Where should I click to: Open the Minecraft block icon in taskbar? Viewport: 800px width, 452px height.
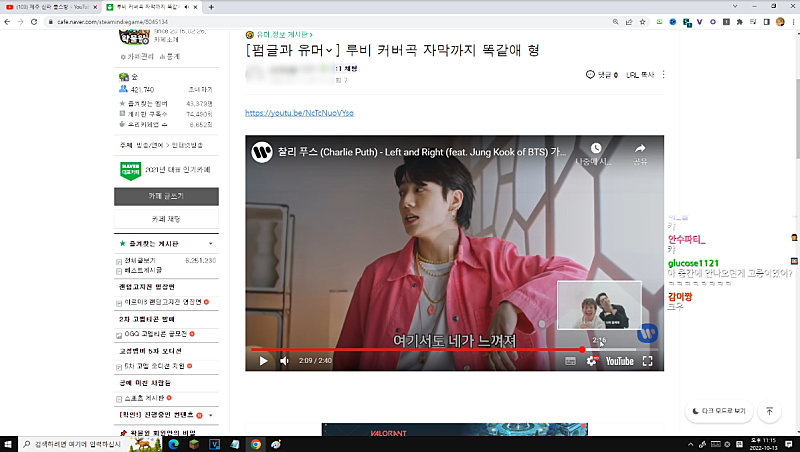[194, 444]
